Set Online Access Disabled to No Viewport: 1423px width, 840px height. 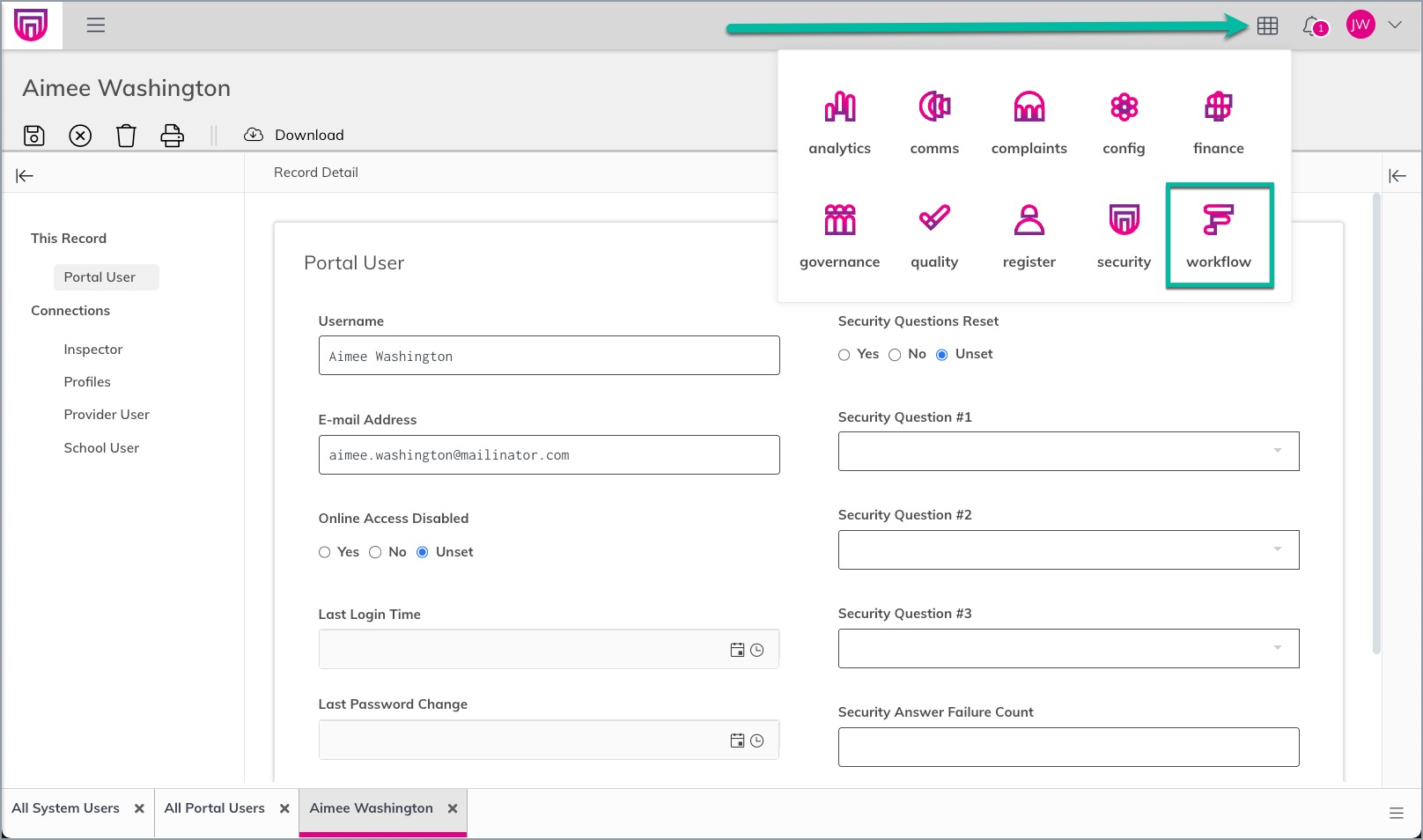[375, 552]
